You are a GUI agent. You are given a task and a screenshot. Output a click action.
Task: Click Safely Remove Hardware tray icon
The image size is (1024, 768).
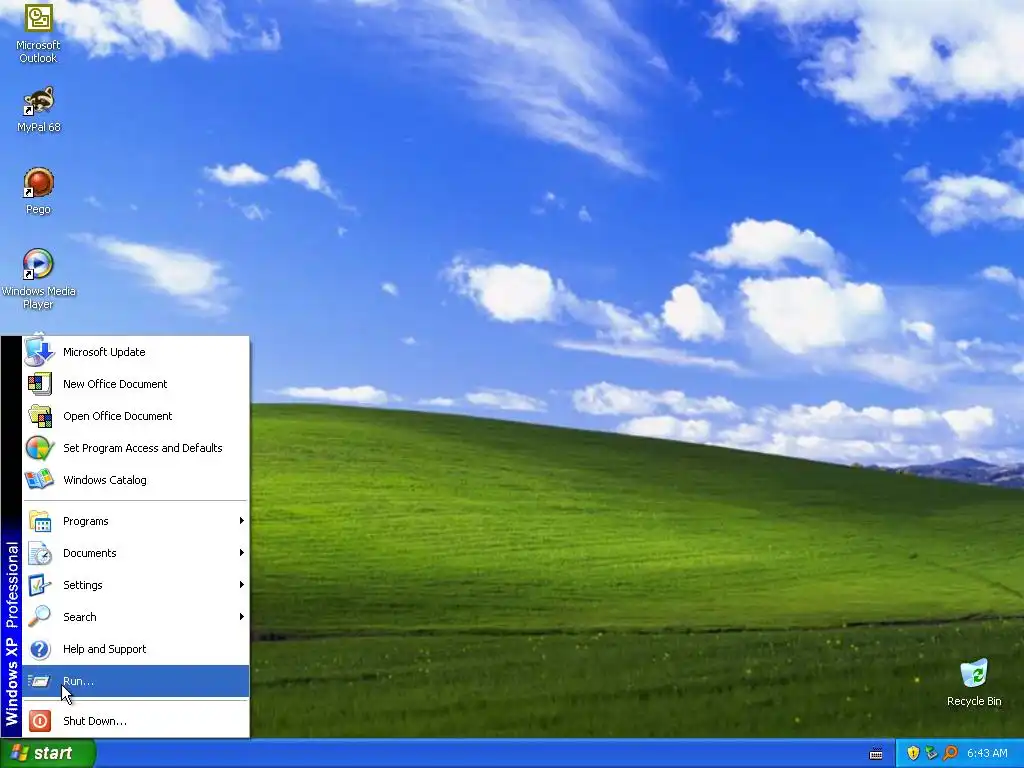[x=931, y=753]
